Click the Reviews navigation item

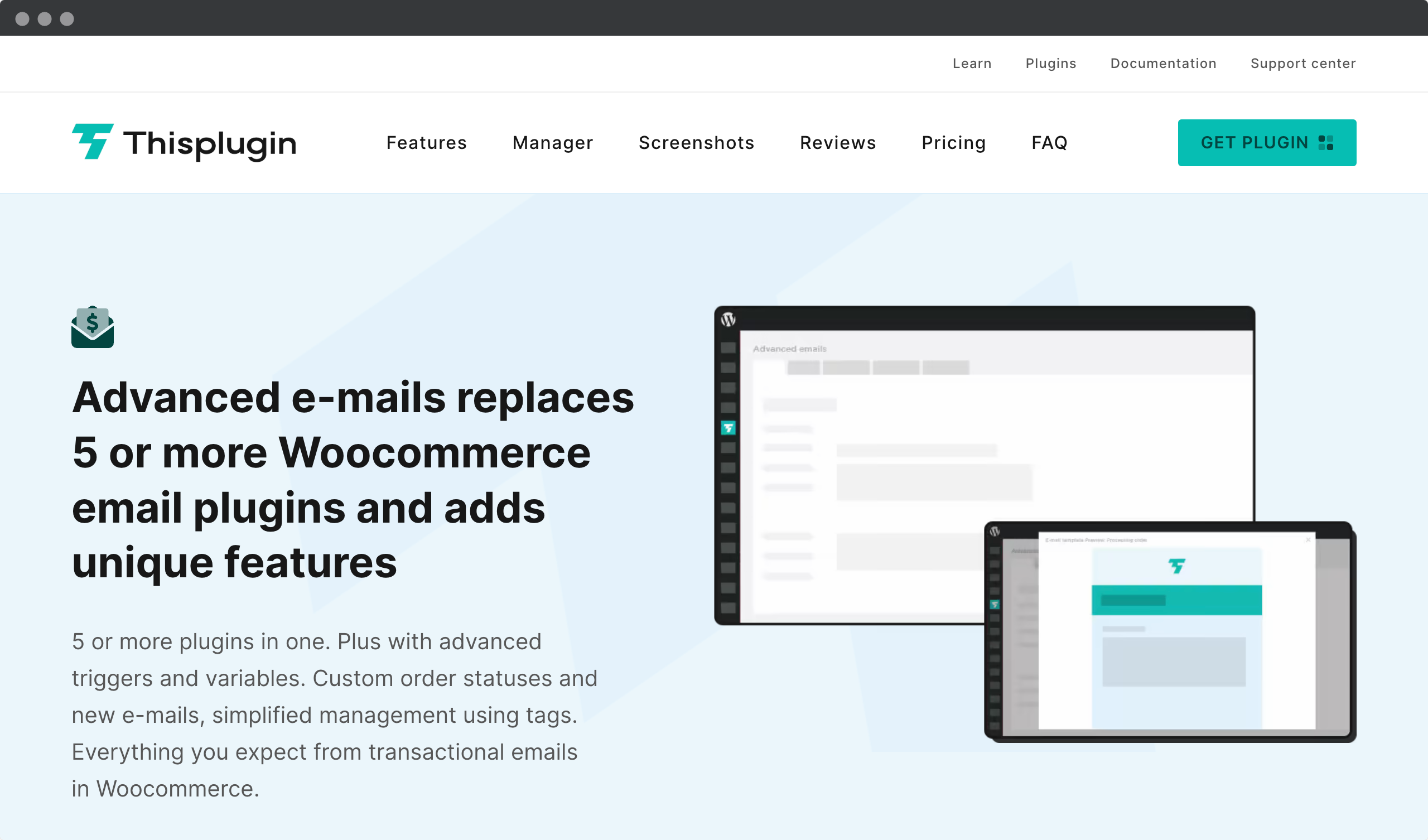(838, 142)
